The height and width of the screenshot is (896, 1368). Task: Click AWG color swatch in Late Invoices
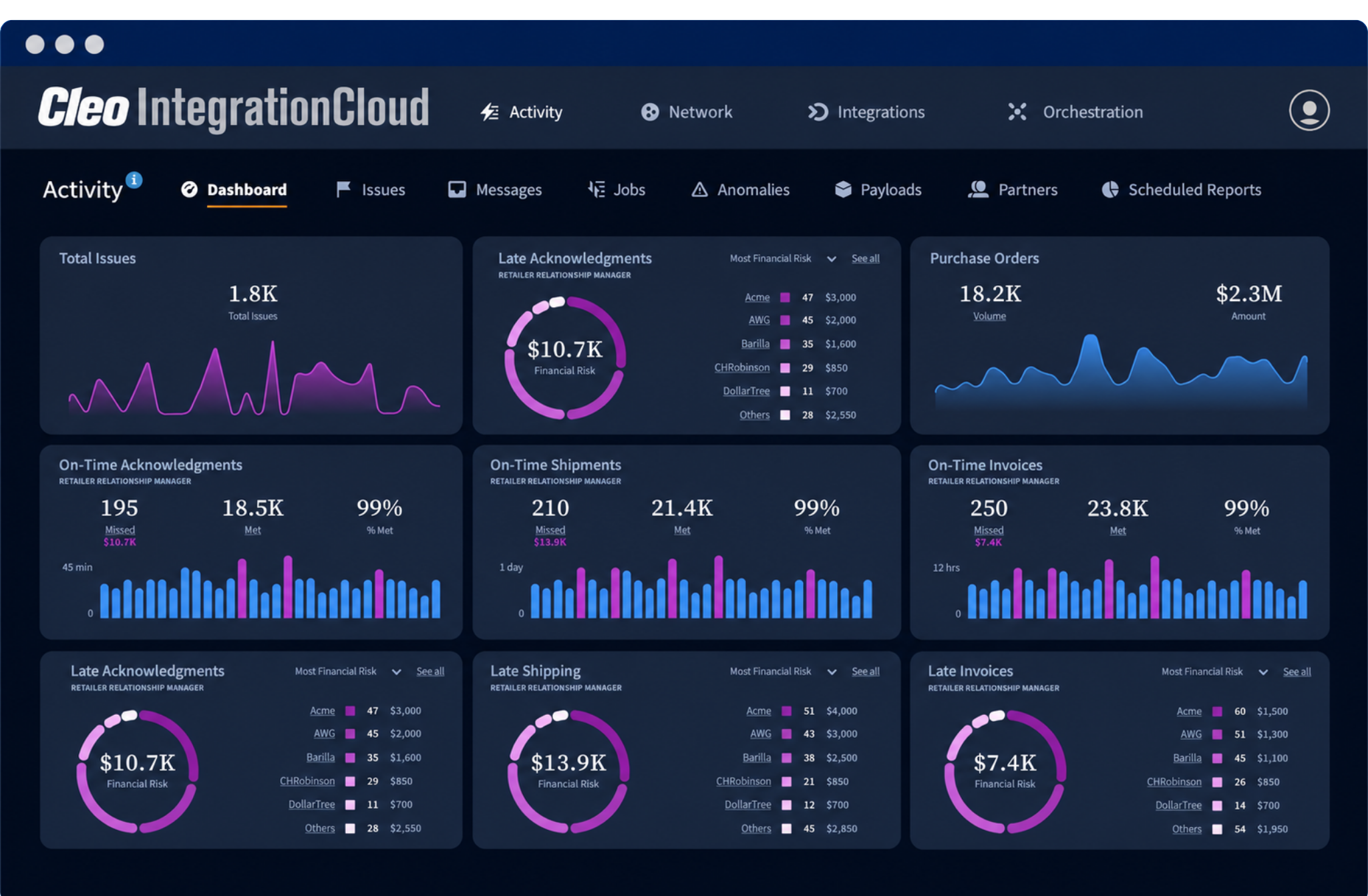point(1217,734)
